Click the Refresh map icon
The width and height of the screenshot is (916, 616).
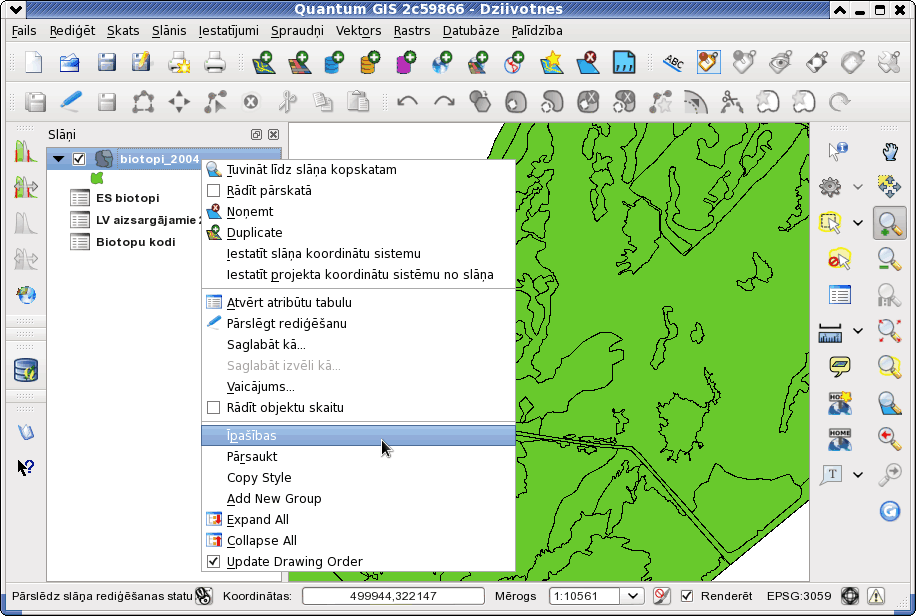tap(889, 511)
